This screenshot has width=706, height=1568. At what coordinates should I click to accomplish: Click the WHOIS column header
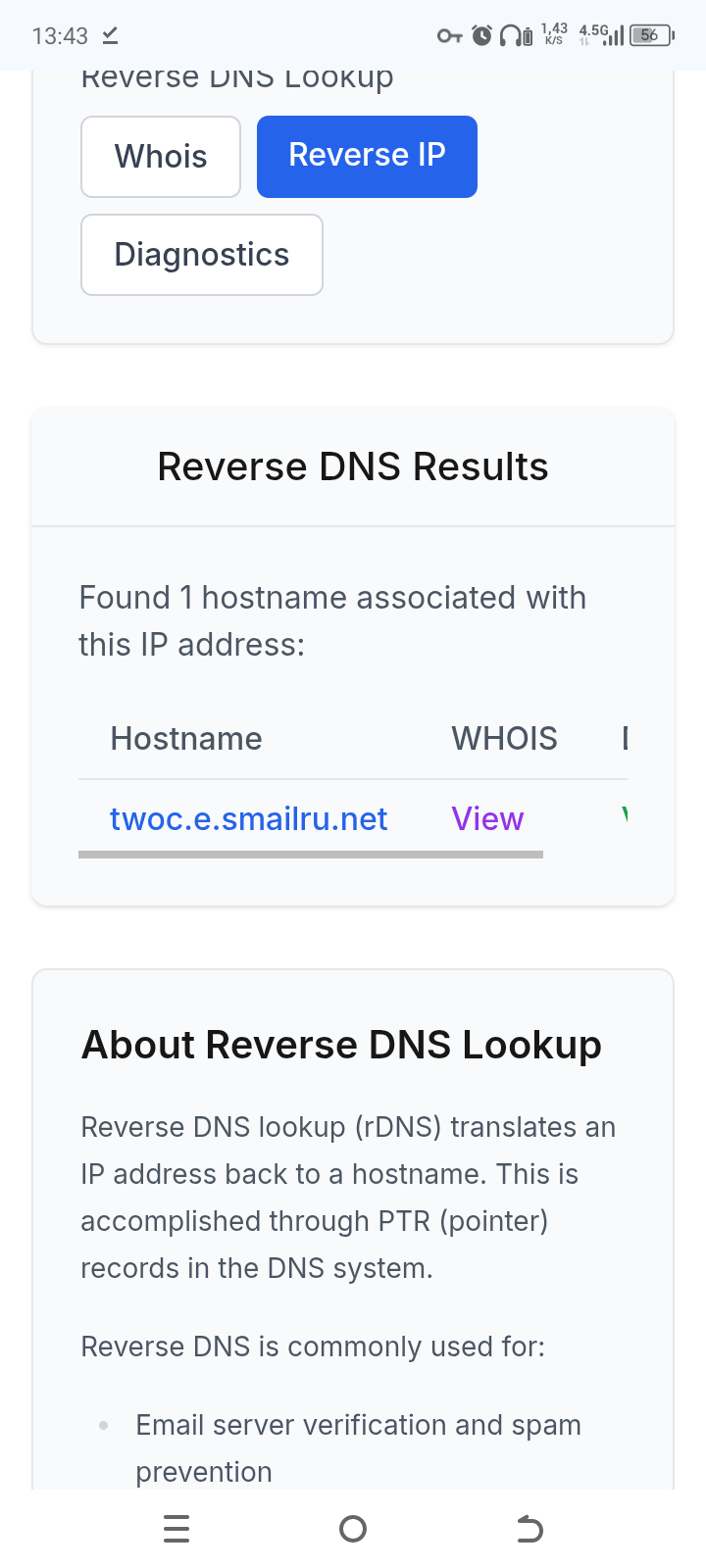click(x=504, y=738)
